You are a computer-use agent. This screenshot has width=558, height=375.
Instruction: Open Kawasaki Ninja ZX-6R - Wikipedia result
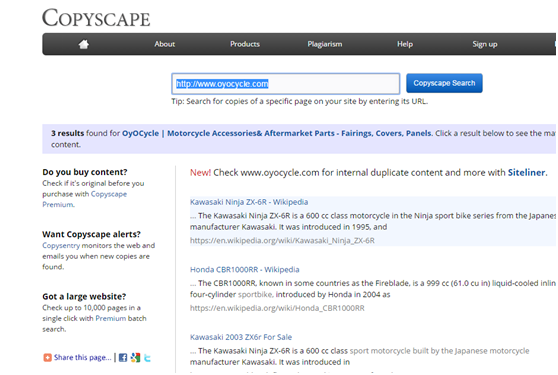pos(249,202)
